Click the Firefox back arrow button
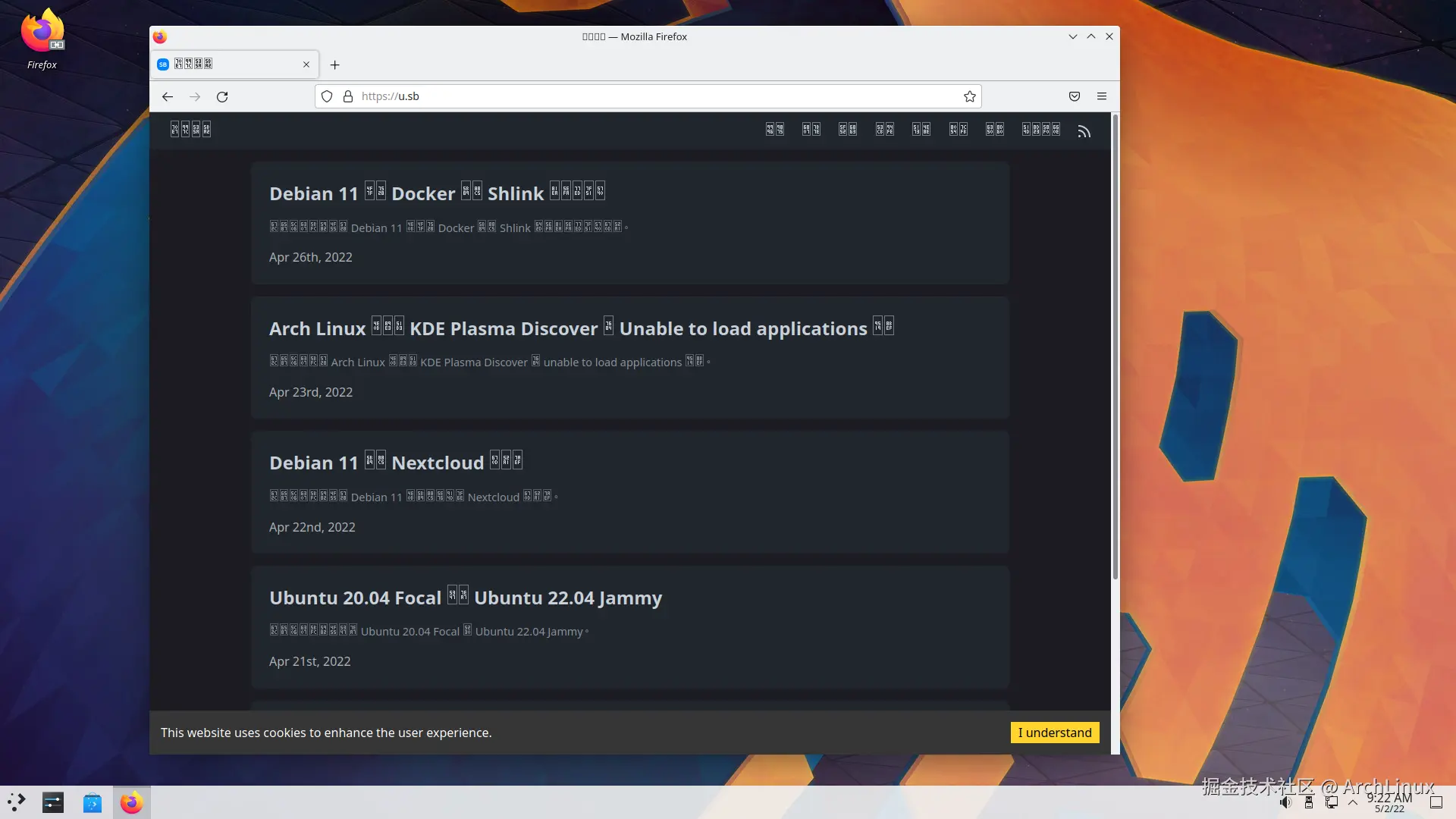Viewport: 1456px width, 819px height. pyautogui.click(x=168, y=96)
